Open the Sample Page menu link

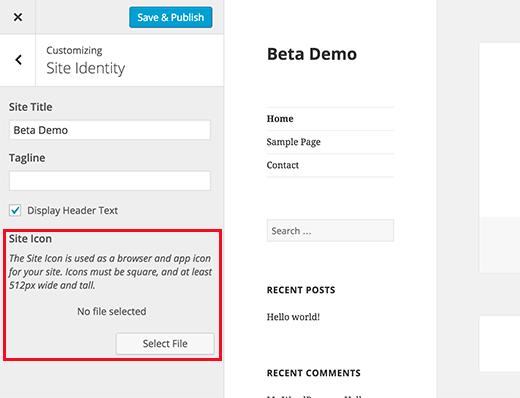(x=293, y=142)
